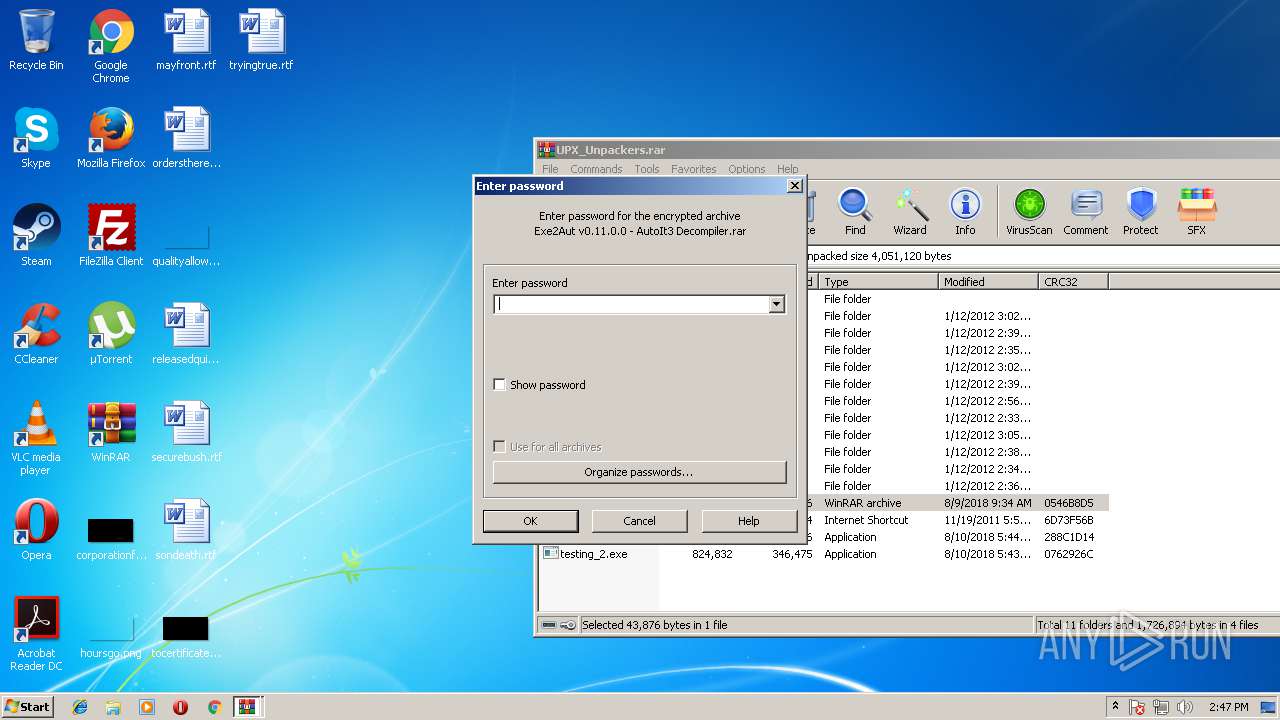Click the taskbar clock showing 2:47 PM

pyautogui.click(x=1228, y=707)
